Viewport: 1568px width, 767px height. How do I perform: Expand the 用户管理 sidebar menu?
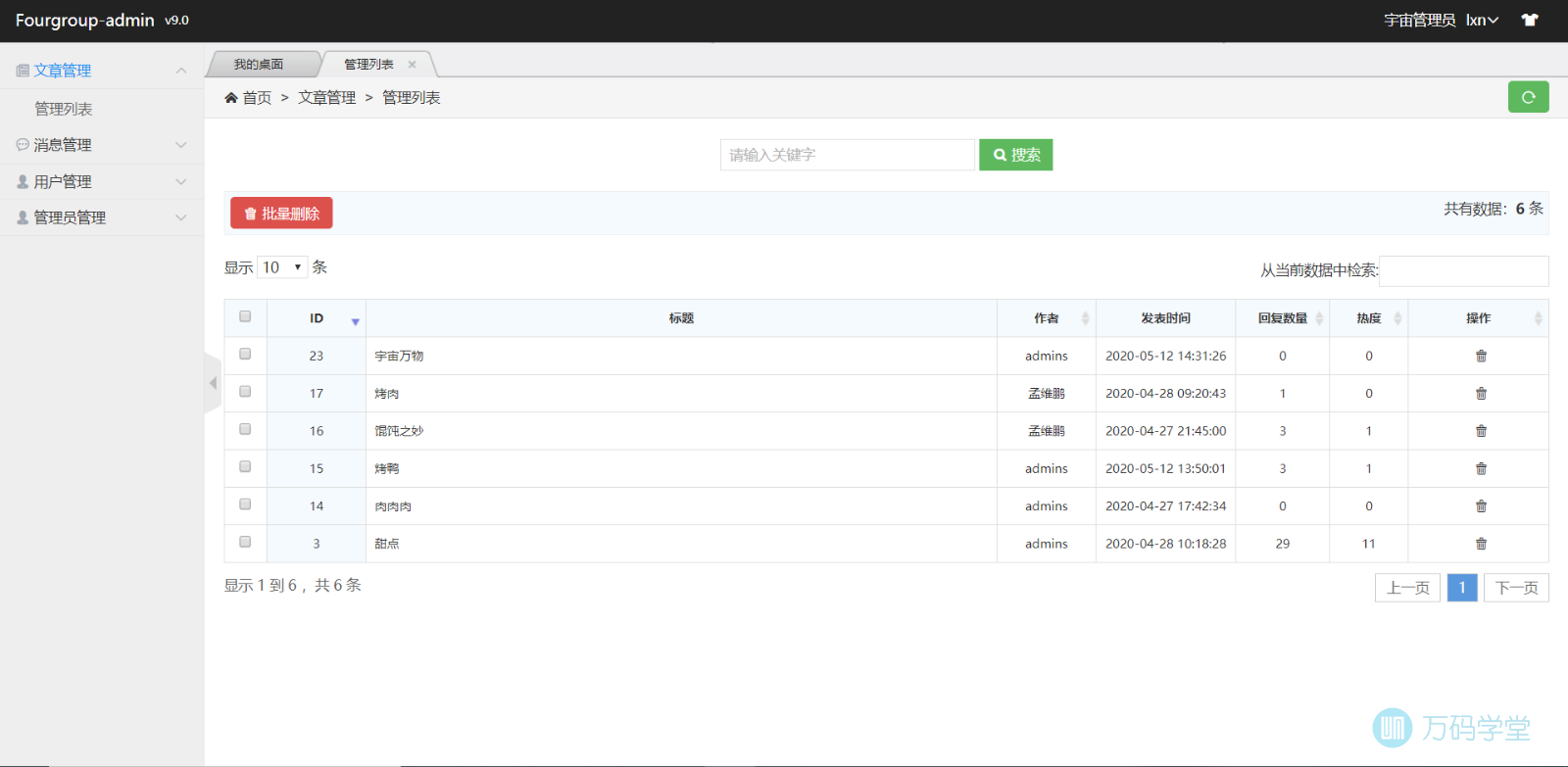(102, 182)
